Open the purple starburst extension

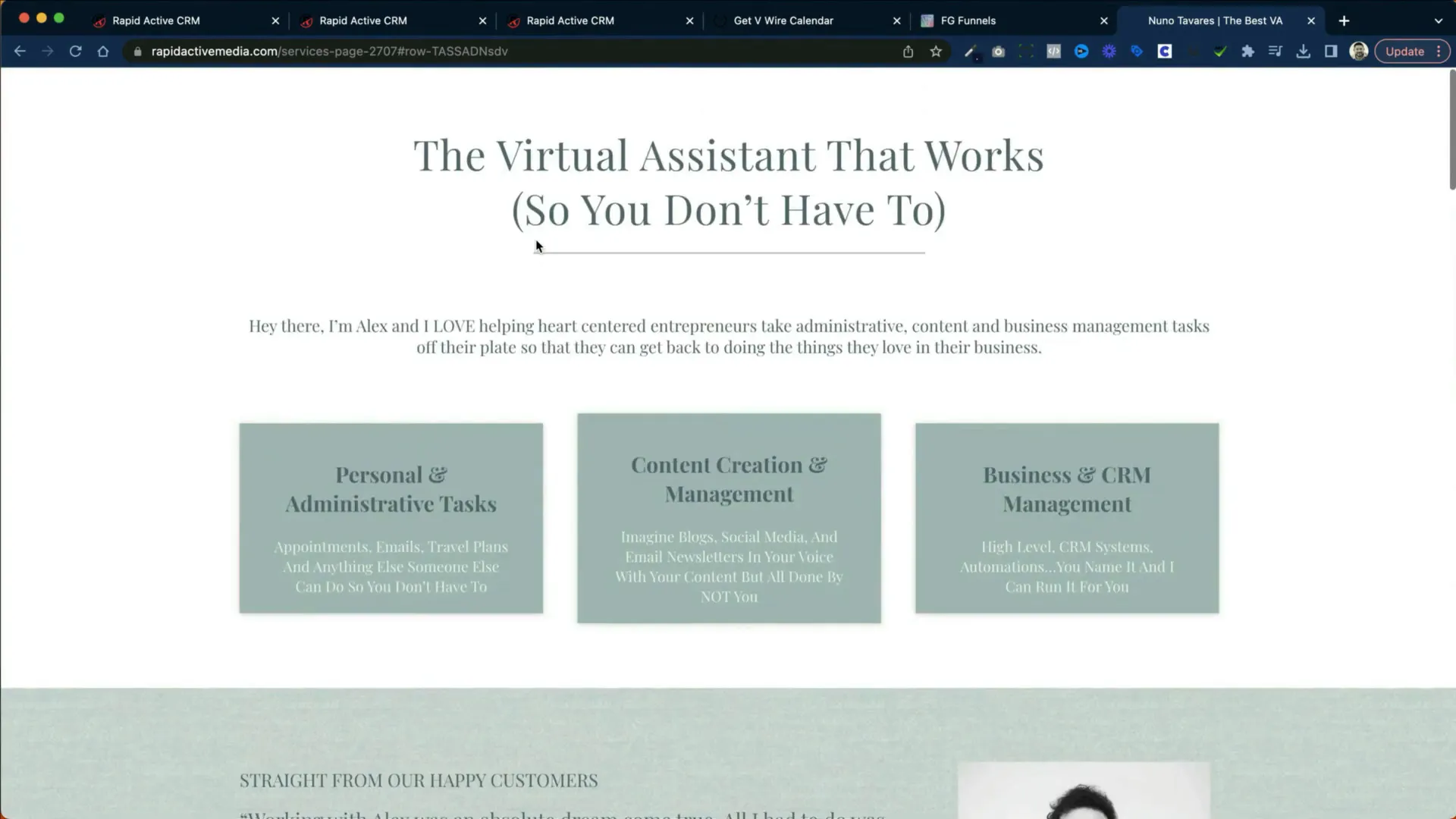tap(1109, 52)
